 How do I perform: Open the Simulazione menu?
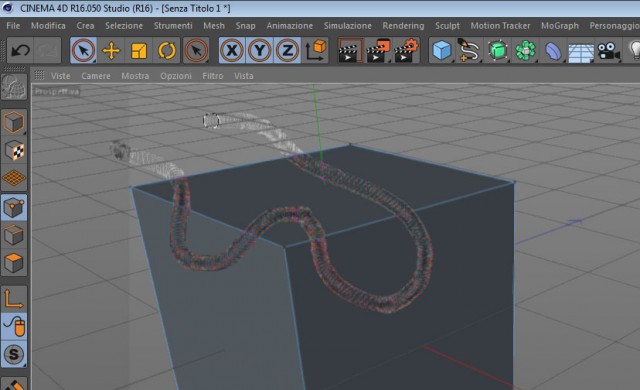coord(348,26)
